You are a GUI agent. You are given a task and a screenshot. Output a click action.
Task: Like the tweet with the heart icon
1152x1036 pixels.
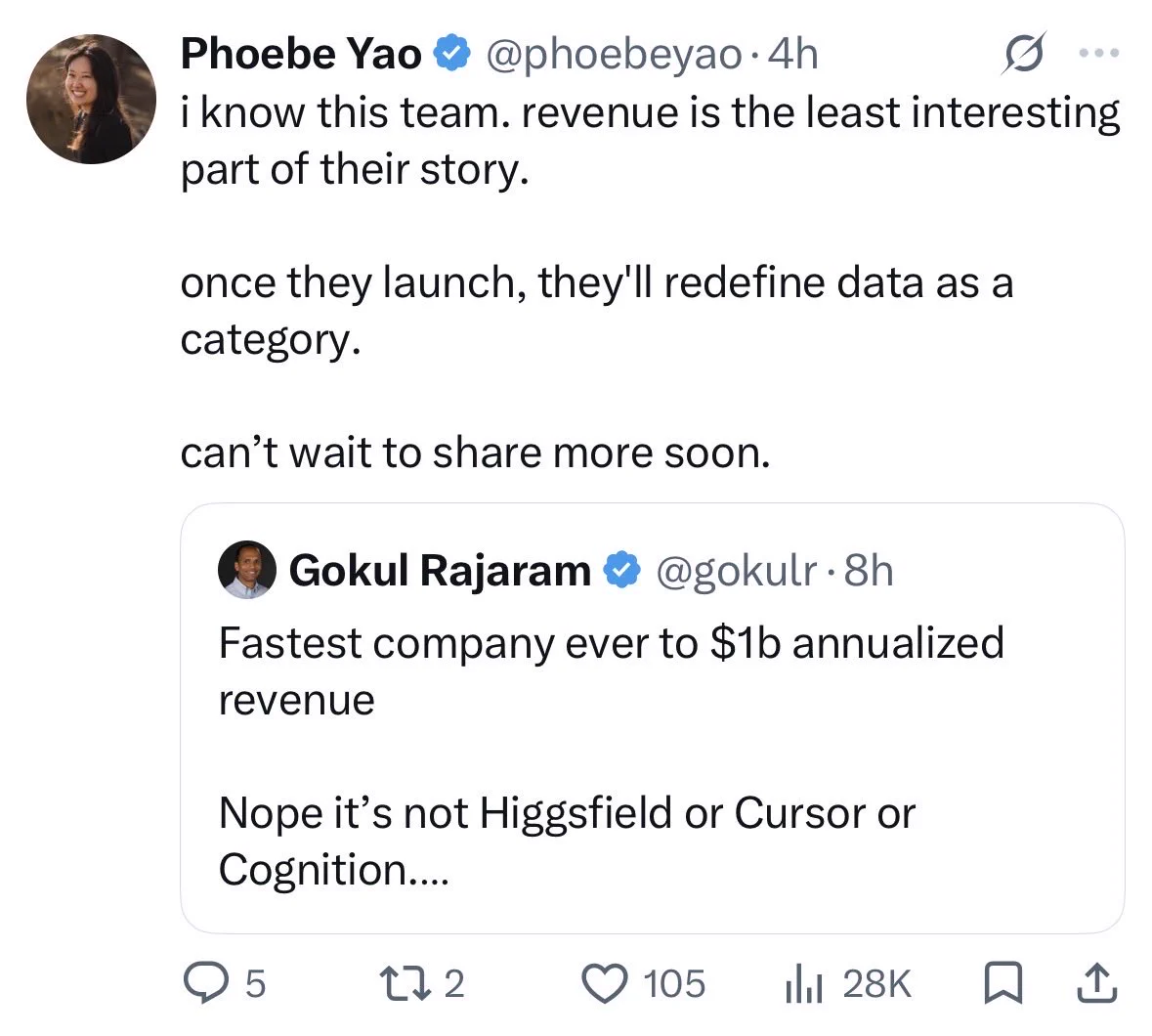[x=605, y=984]
